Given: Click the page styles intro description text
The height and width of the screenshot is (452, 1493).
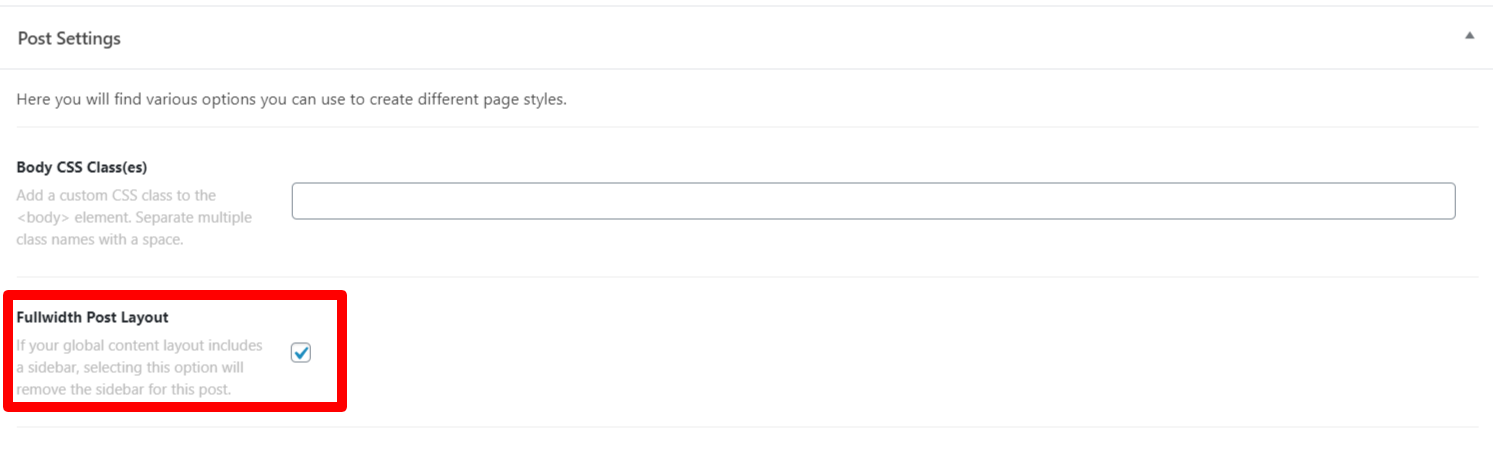Looking at the screenshot, I should [x=292, y=100].
